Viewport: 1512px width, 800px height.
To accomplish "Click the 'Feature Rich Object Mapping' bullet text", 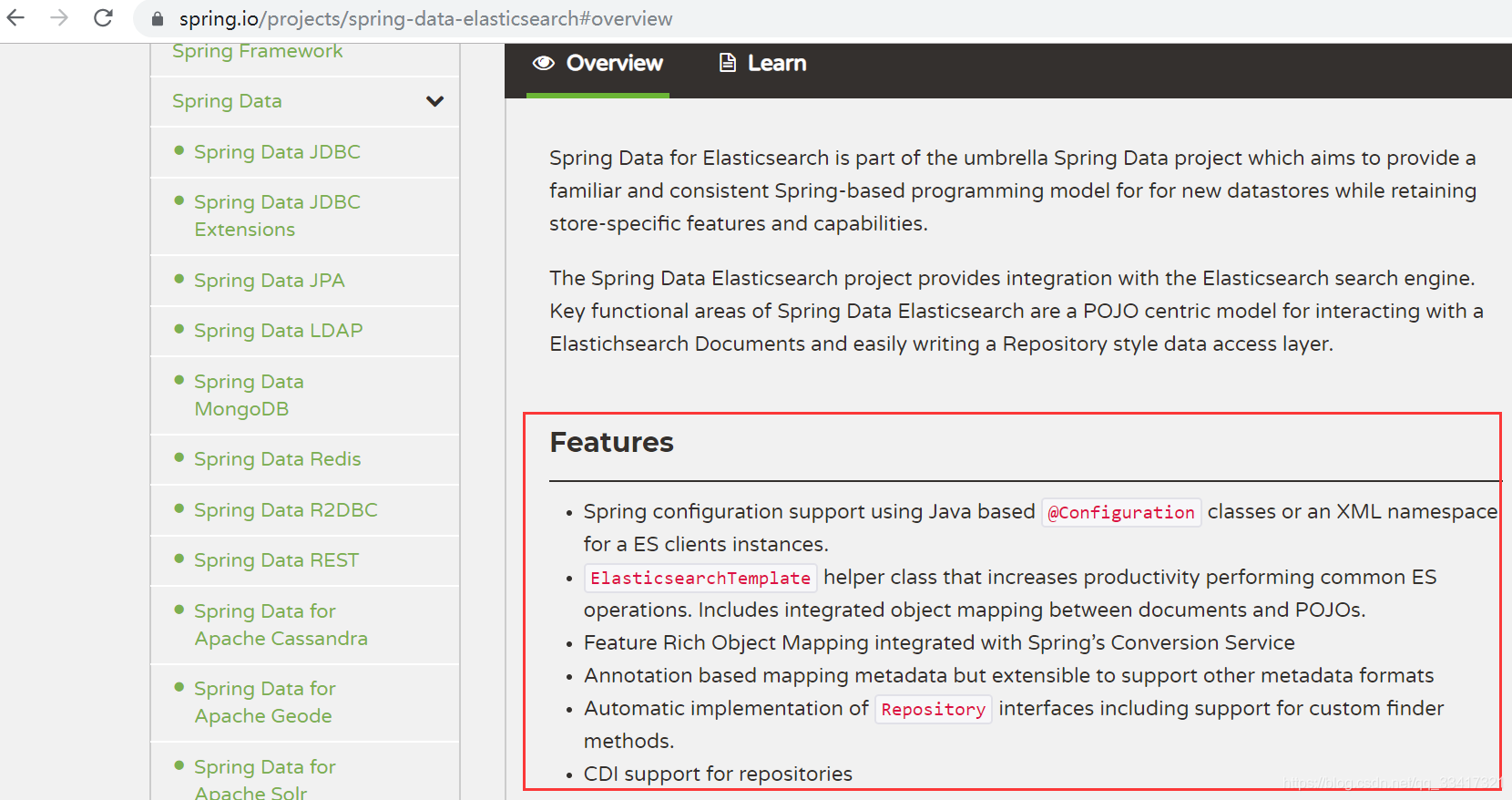I will pyautogui.click(x=939, y=643).
